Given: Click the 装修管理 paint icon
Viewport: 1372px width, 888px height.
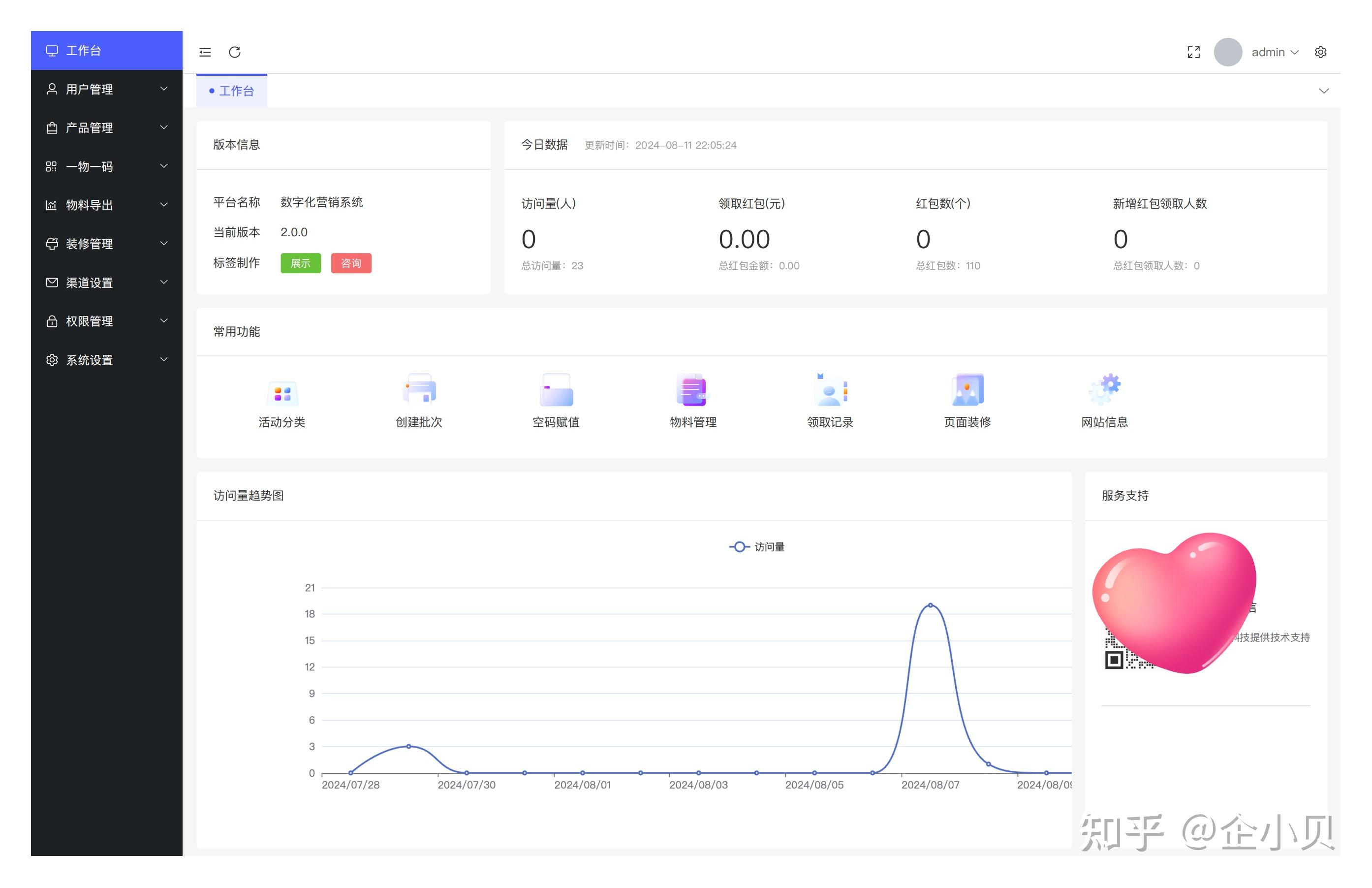Looking at the screenshot, I should coord(52,243).
